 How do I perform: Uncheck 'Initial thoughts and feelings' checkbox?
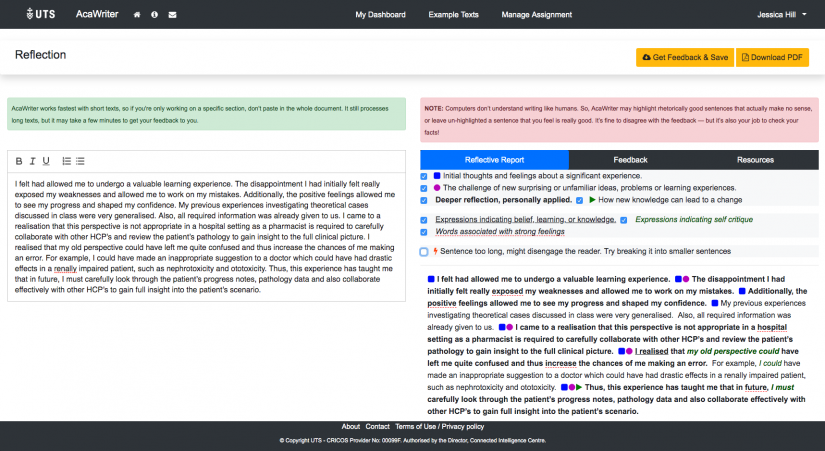coord(424,176)
